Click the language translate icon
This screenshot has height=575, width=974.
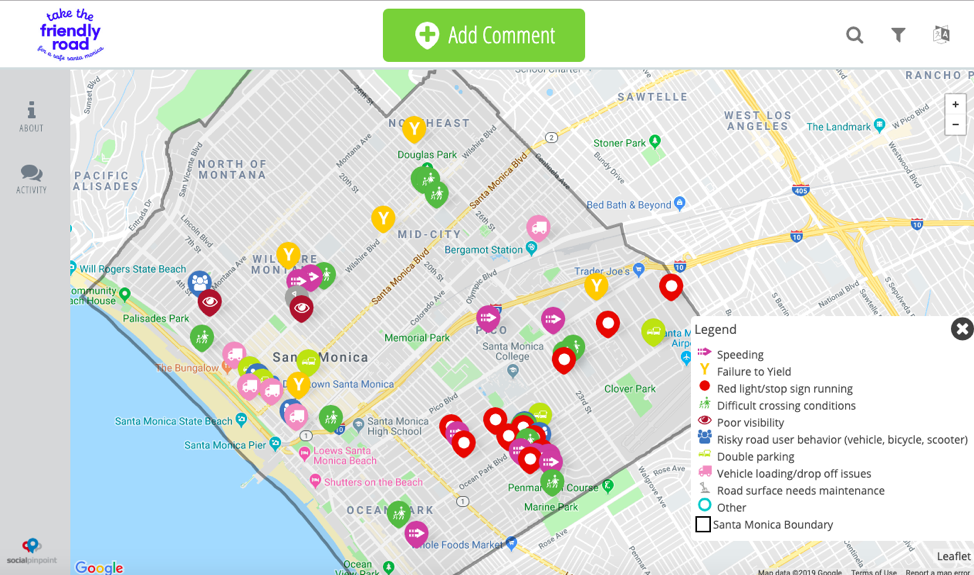tap(941, 35)
